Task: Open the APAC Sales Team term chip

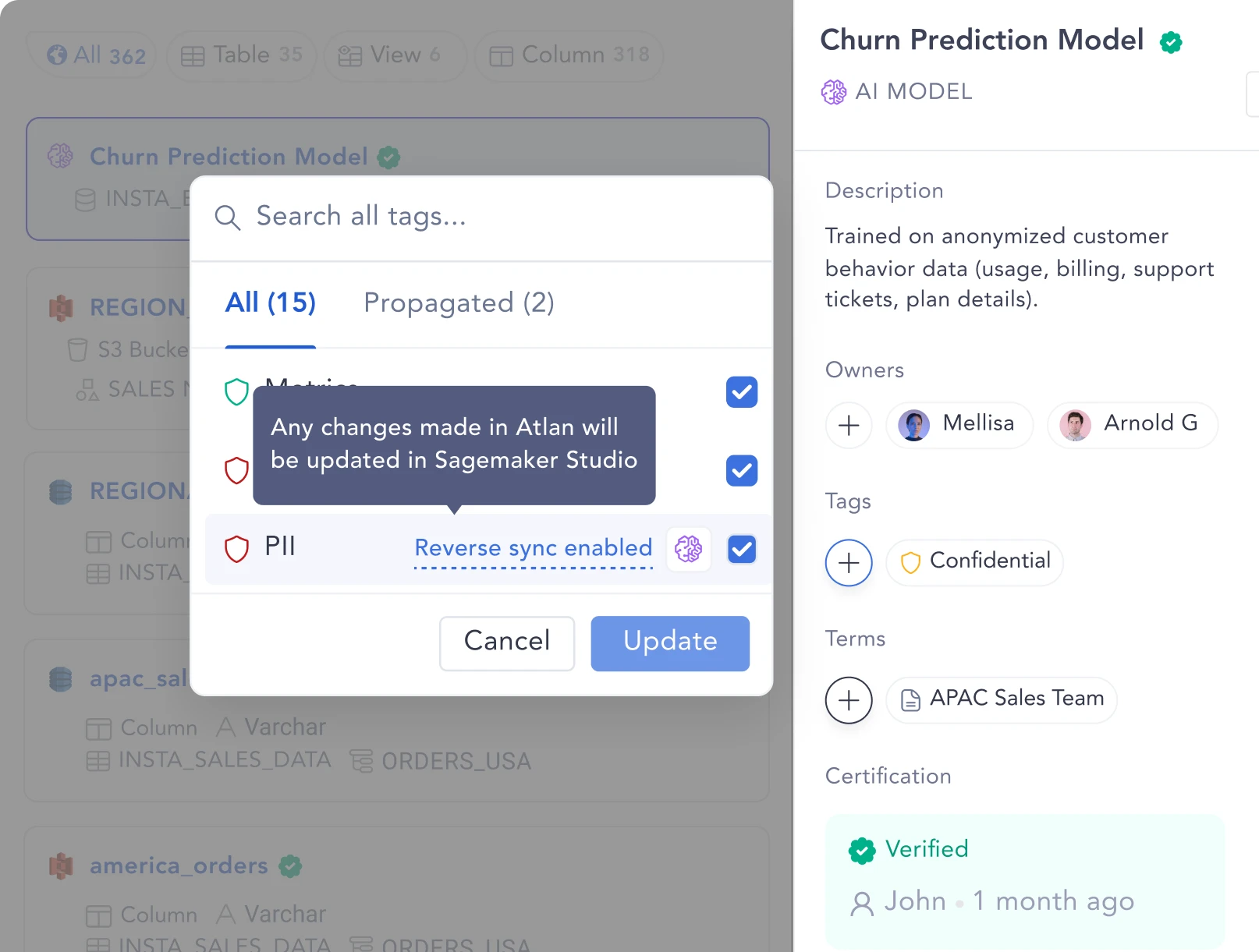Action: pyautogui.click(x=1002, y=699)
